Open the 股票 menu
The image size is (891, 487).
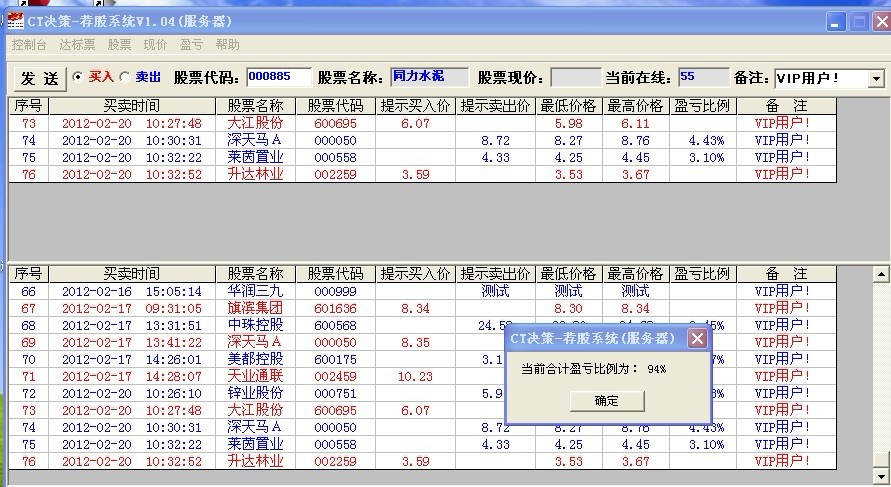tap(119, 45)
